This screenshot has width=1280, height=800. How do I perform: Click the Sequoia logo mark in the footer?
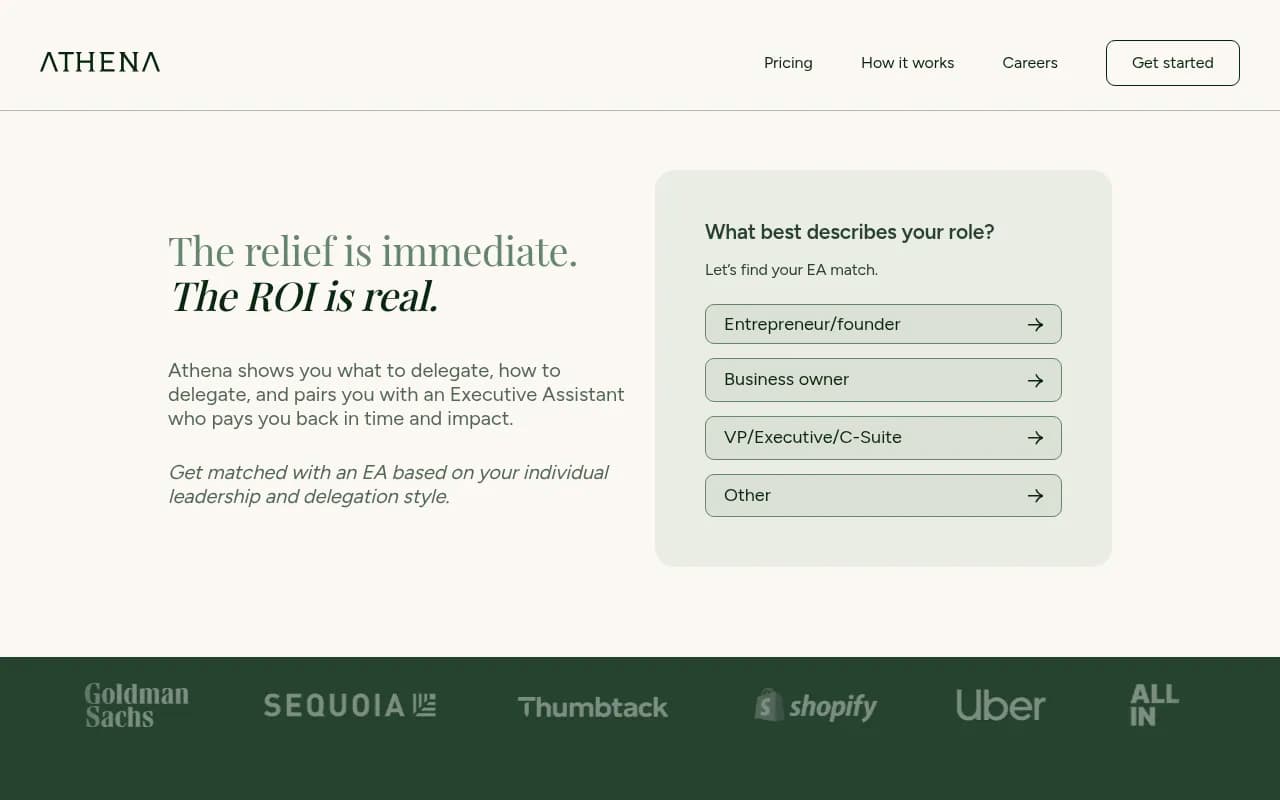coord(423,705)
